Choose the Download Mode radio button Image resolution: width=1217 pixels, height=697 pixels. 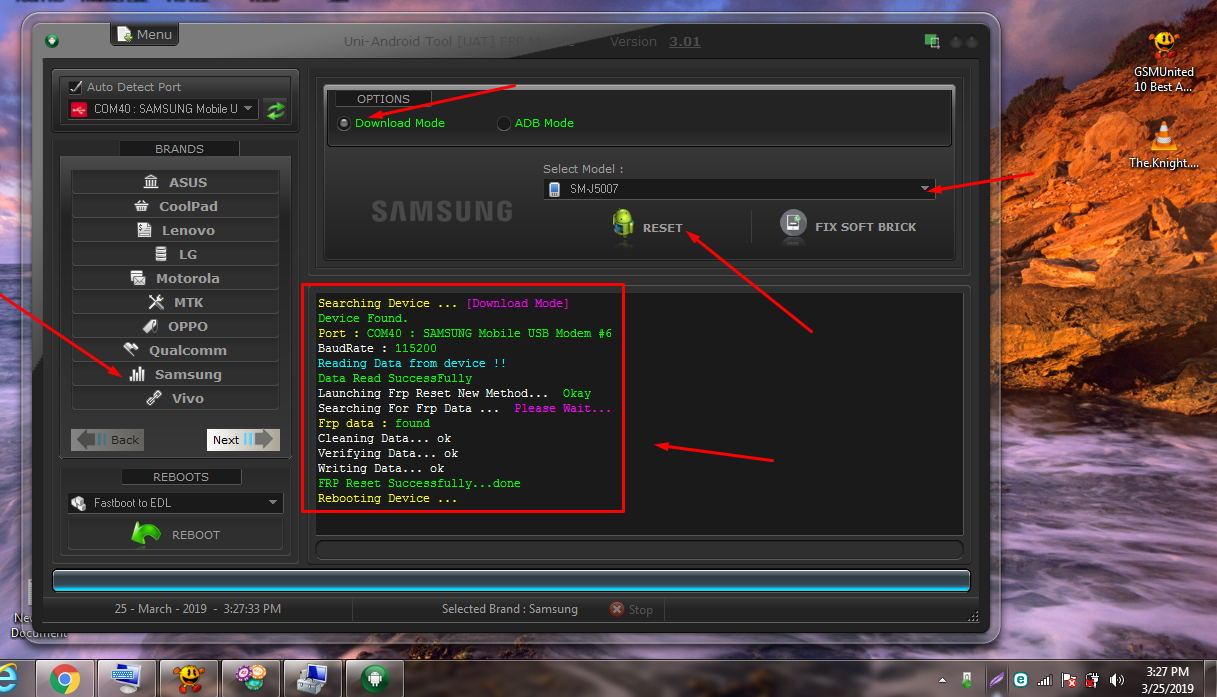[344, 124]
